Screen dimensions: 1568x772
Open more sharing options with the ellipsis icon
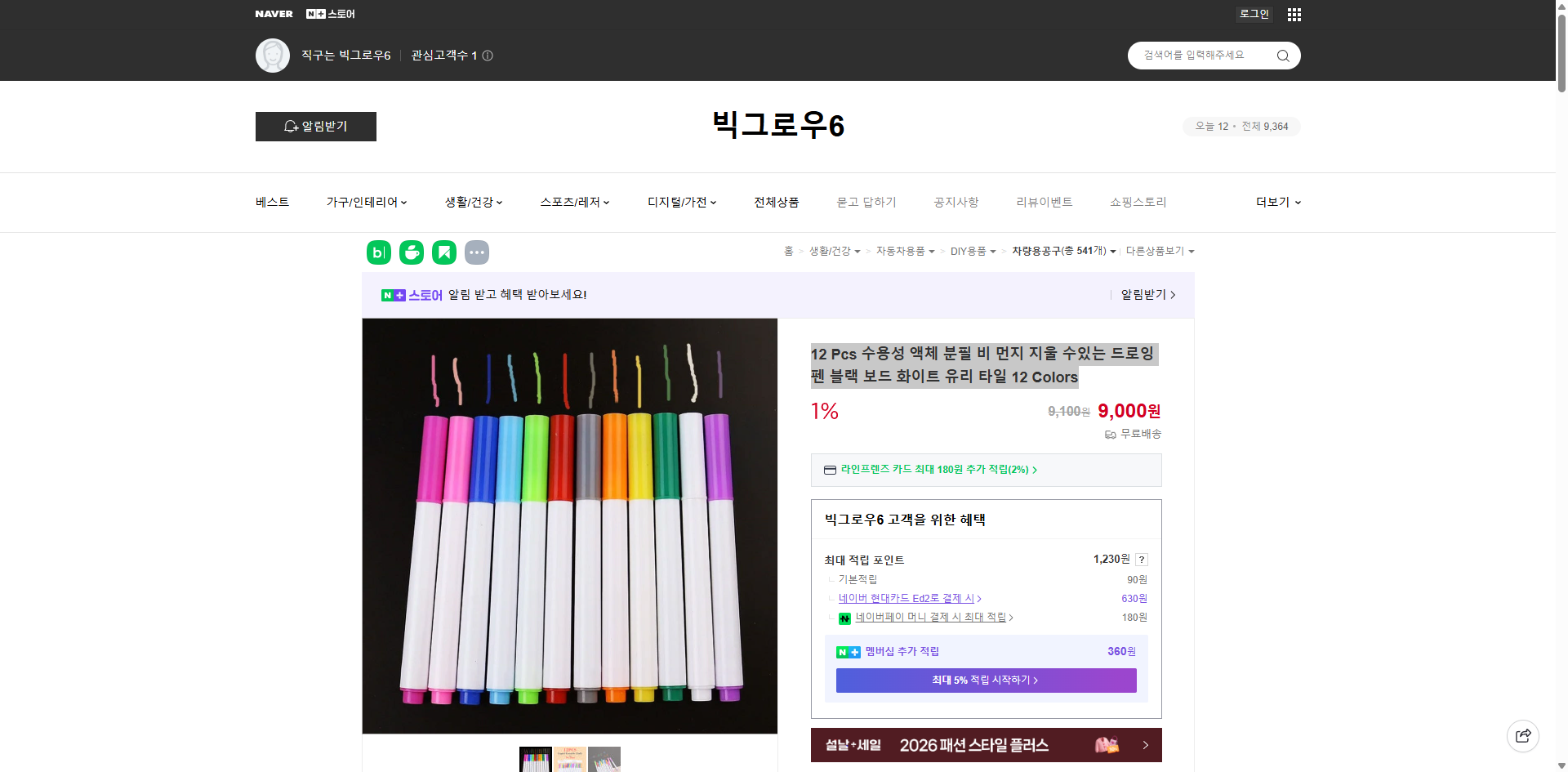coord(477,252)
